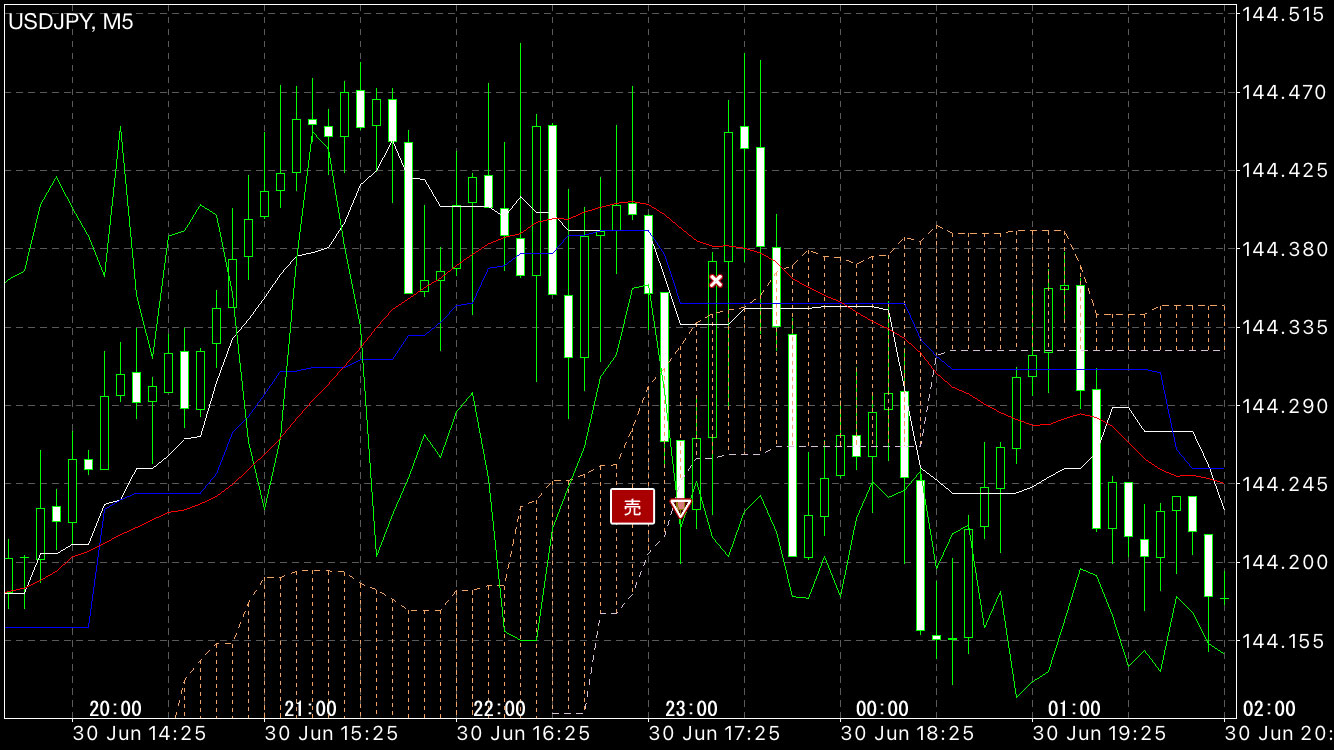Screen dimensions: 1334x750
Task: Click the white X close position marker
Action: coord(716,280)
